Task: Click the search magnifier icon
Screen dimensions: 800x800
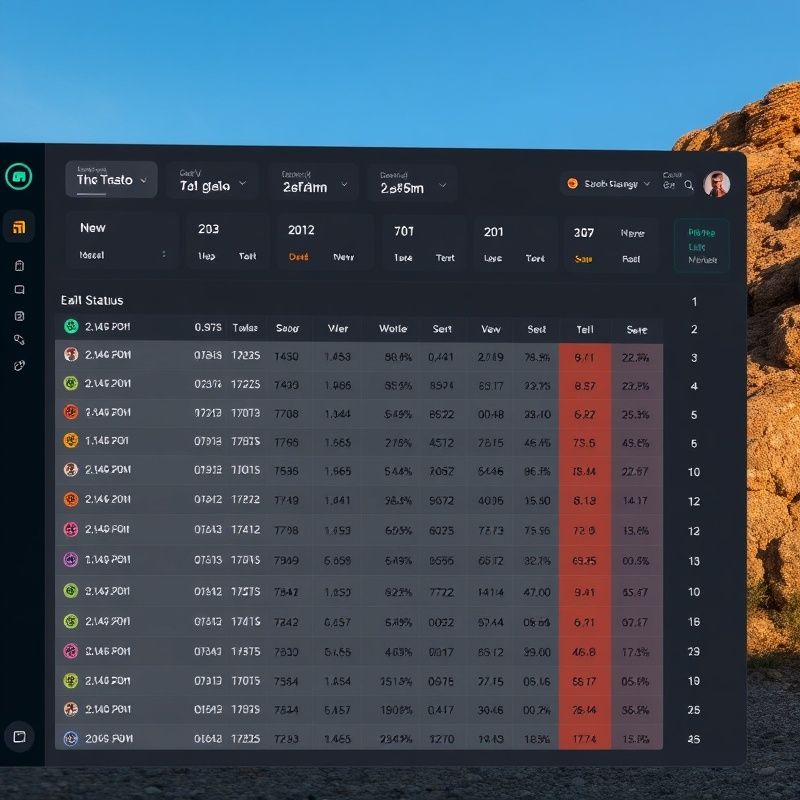Action: coord(689,185)
